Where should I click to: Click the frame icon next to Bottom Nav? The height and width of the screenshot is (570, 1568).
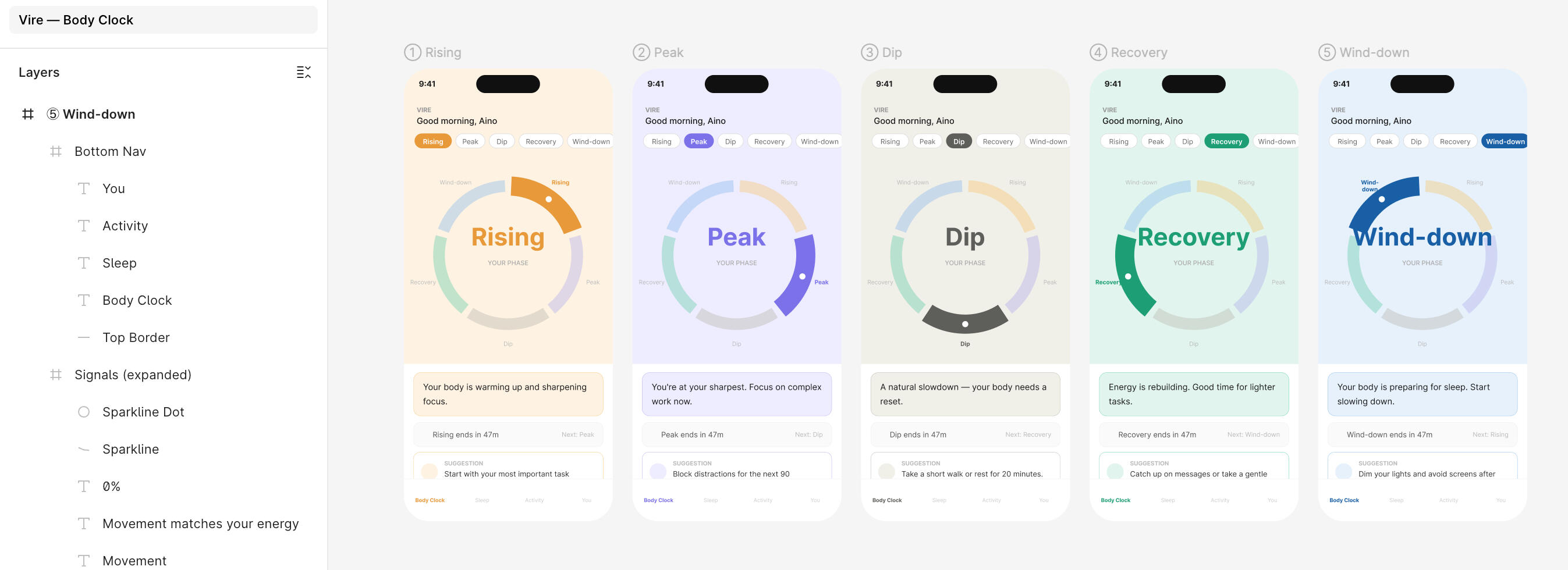point(56,151)
